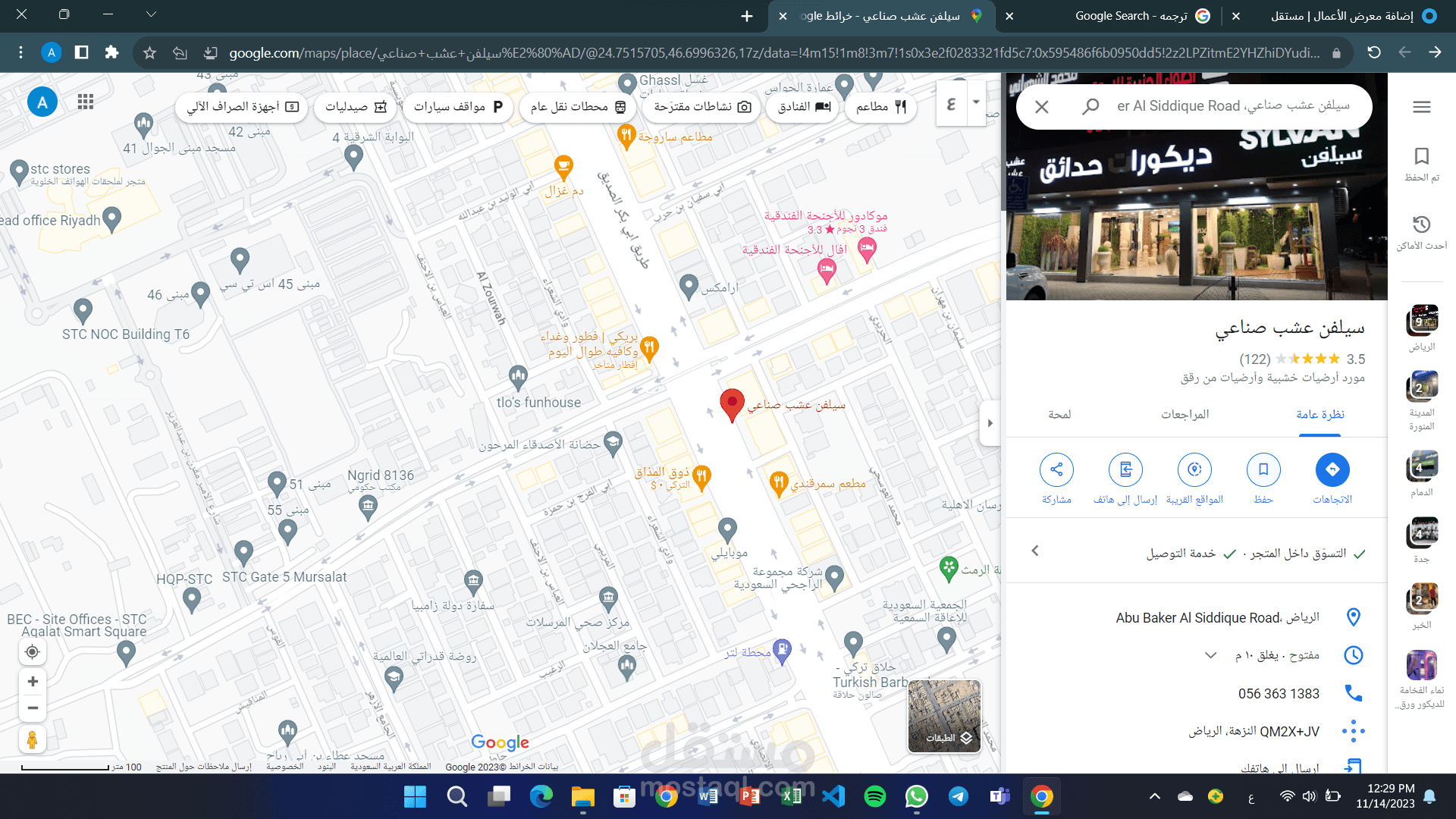Open the Google apps grid

click(86, 102)
